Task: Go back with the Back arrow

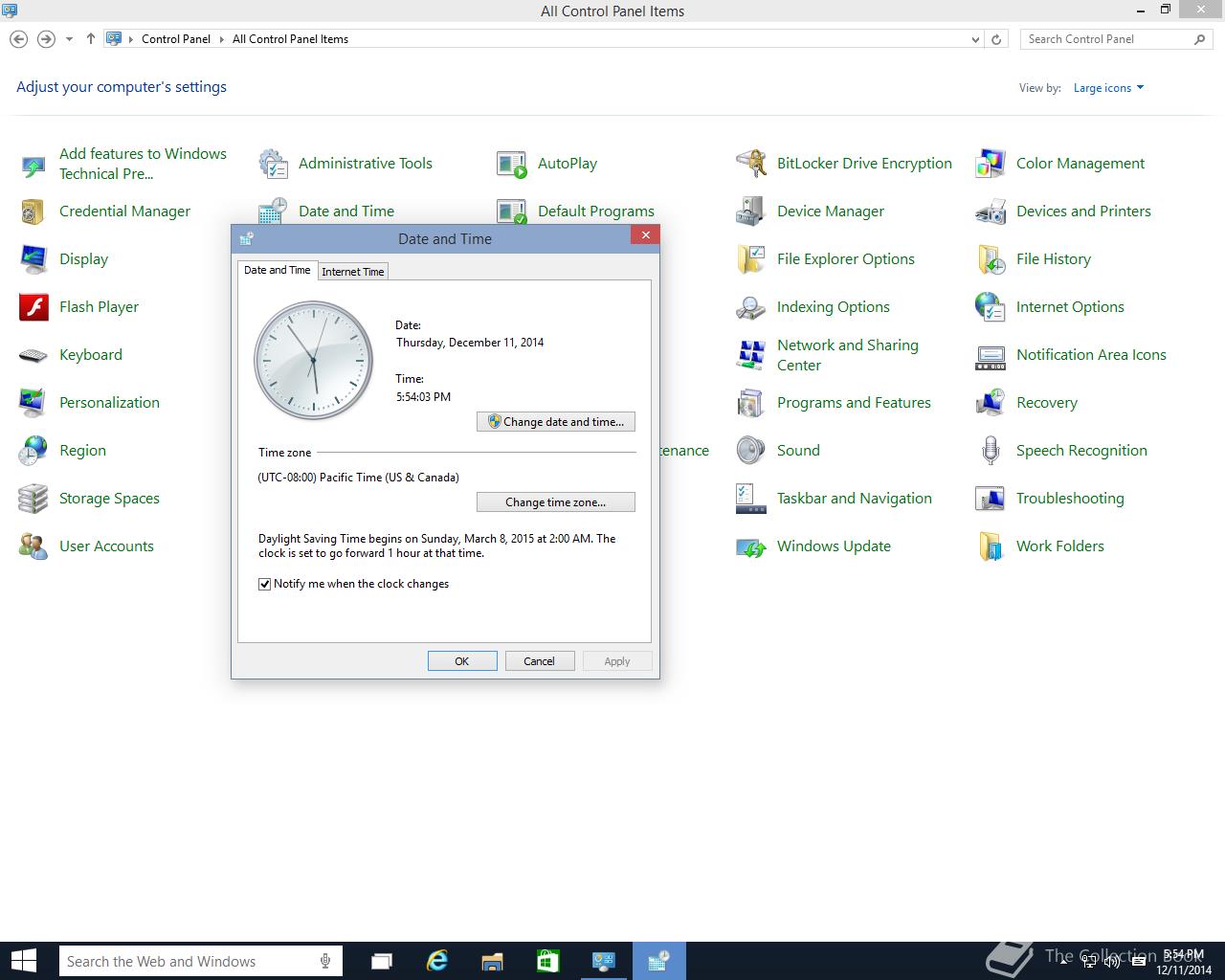Action: pyautogui.click(x=18, y=39)
